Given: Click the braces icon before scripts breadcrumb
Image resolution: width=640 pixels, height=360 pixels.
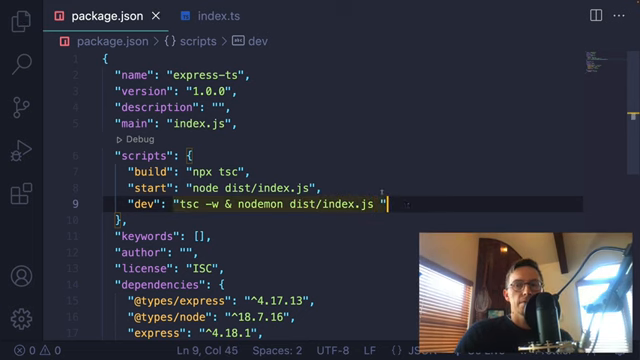Looking at the screenshot, I should 170,41.
